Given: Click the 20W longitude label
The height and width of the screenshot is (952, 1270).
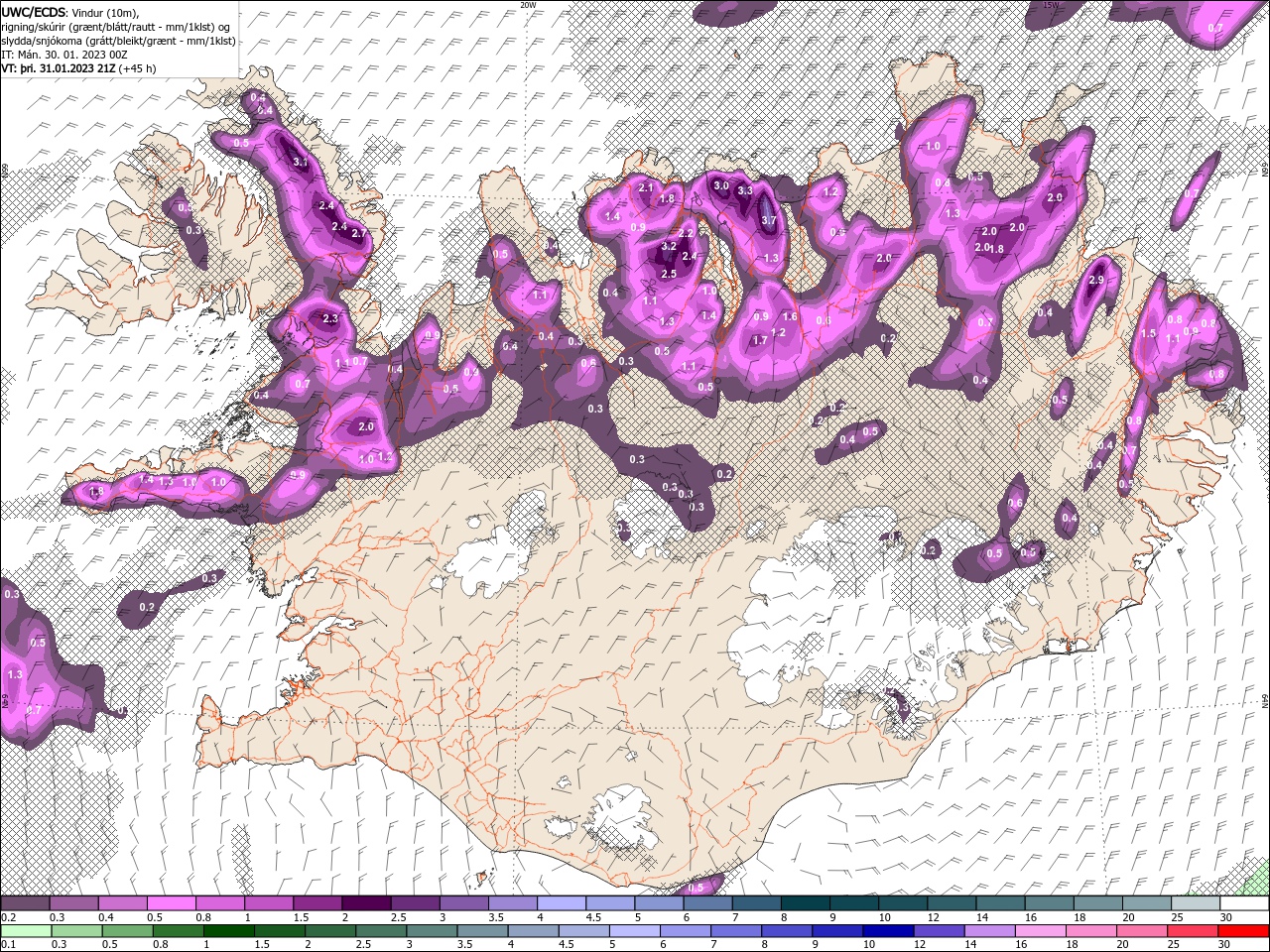Looking at the screenshot, I should coord(528,5).
